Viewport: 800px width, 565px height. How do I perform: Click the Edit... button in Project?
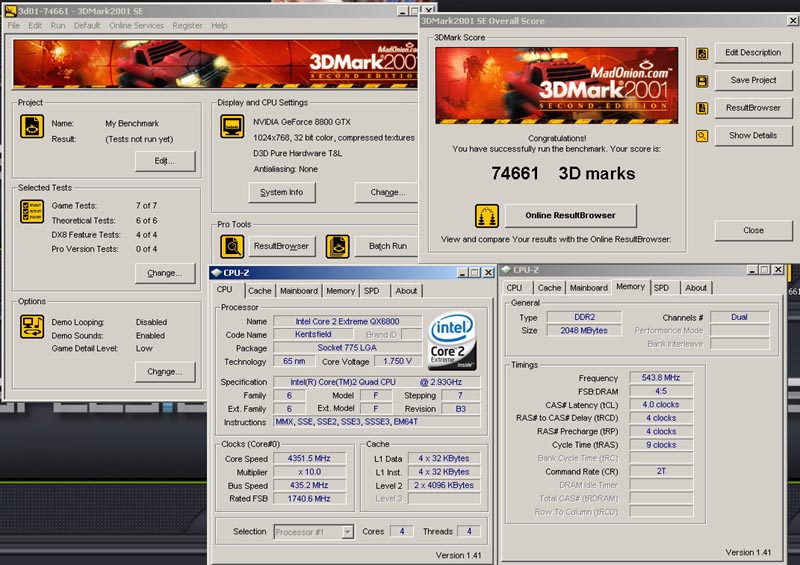coord(165,161)
